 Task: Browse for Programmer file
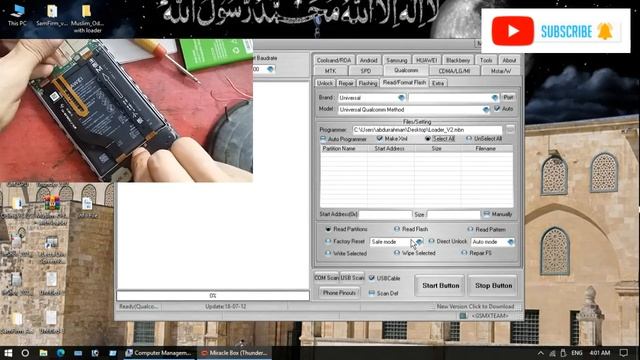coord(510,130)
